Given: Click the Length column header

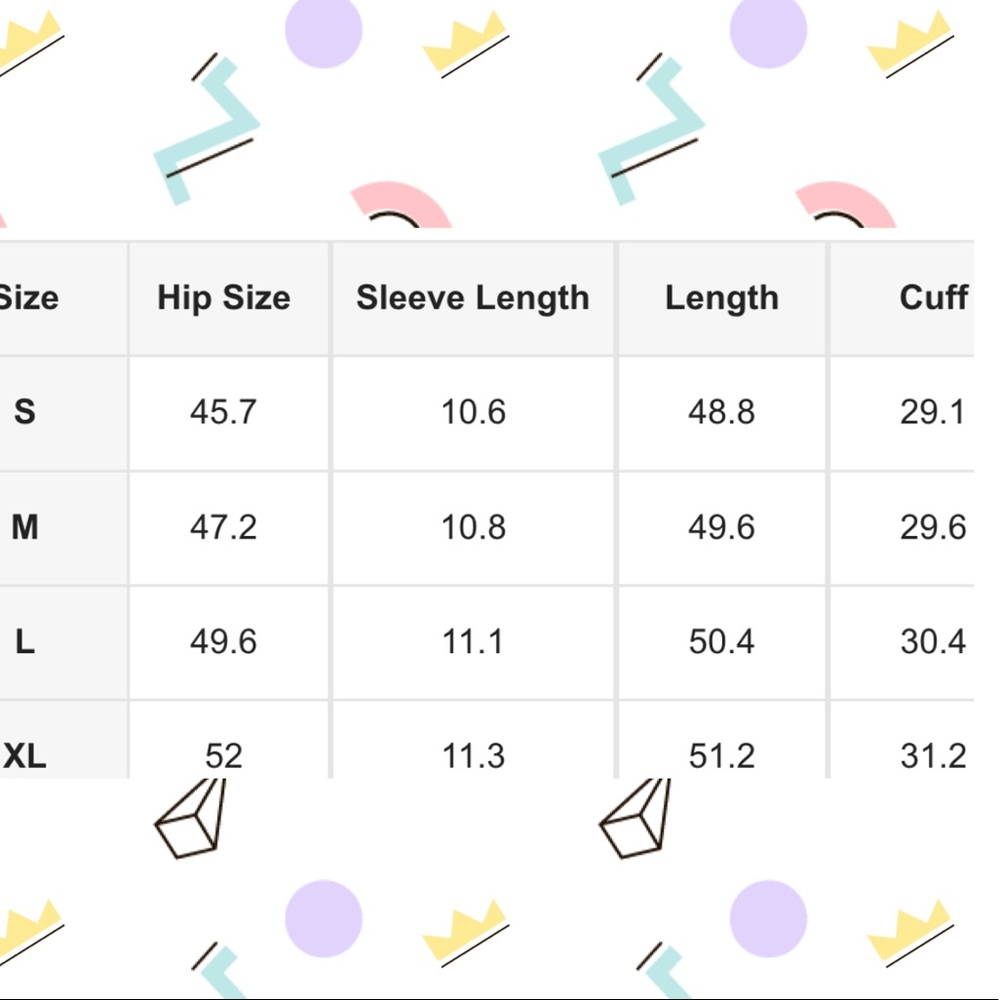Looking at the screenshot, I should (x=721, y=298).
